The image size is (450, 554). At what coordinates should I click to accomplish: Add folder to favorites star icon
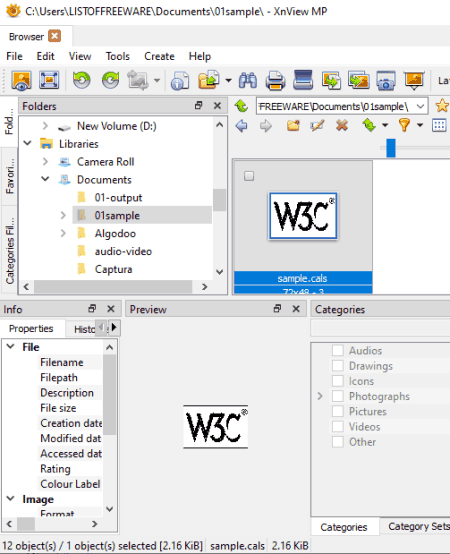[442, 106]
